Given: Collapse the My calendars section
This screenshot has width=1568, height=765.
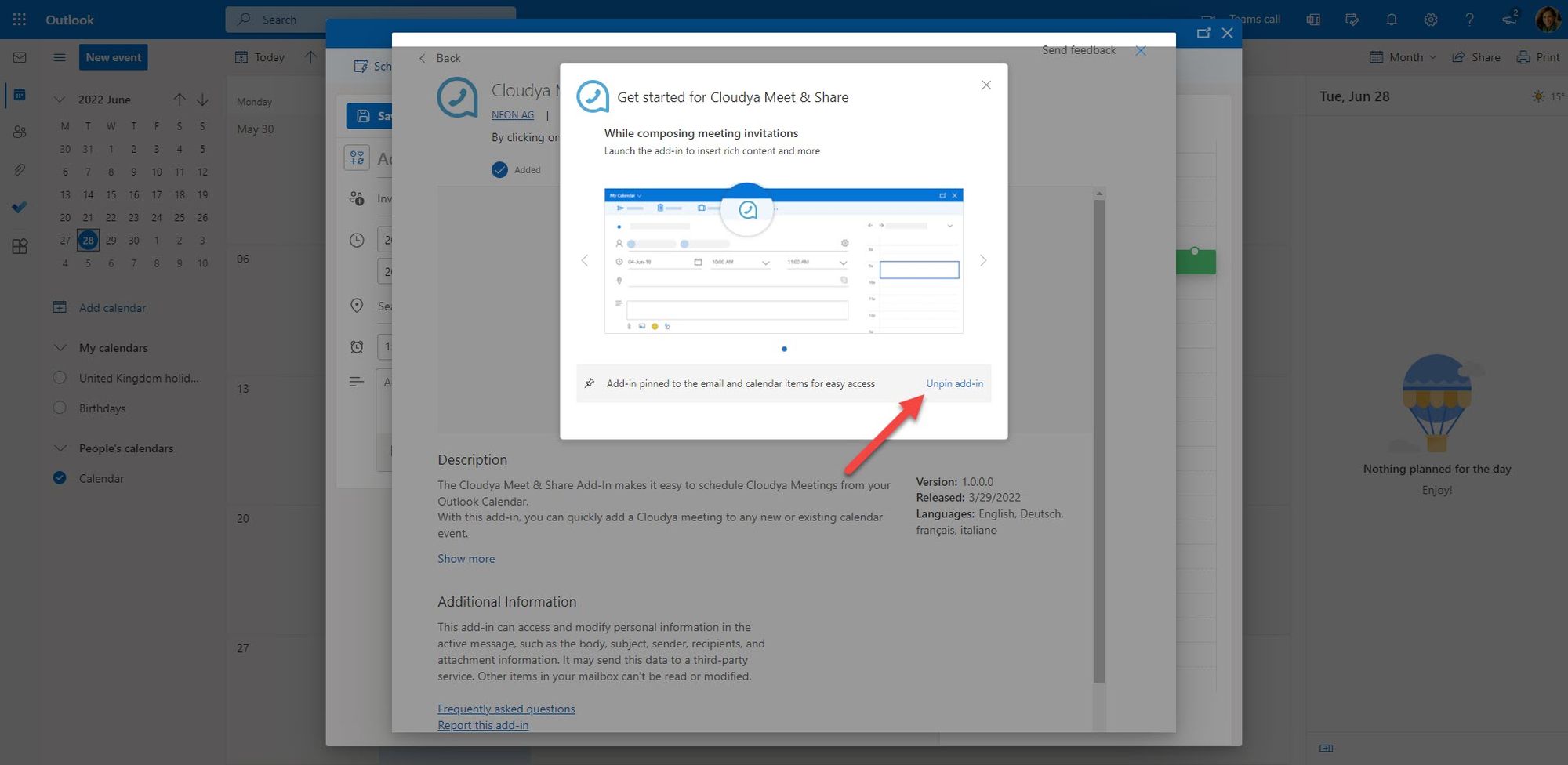Looking at the screenshot, I should 60,348.
